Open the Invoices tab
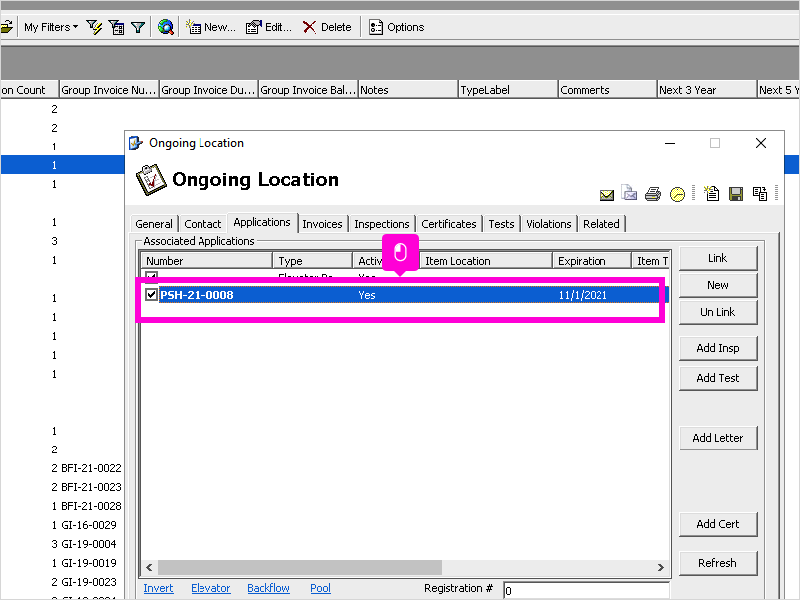800x600 pixels. pyautogui.click(x=322, y=224)
